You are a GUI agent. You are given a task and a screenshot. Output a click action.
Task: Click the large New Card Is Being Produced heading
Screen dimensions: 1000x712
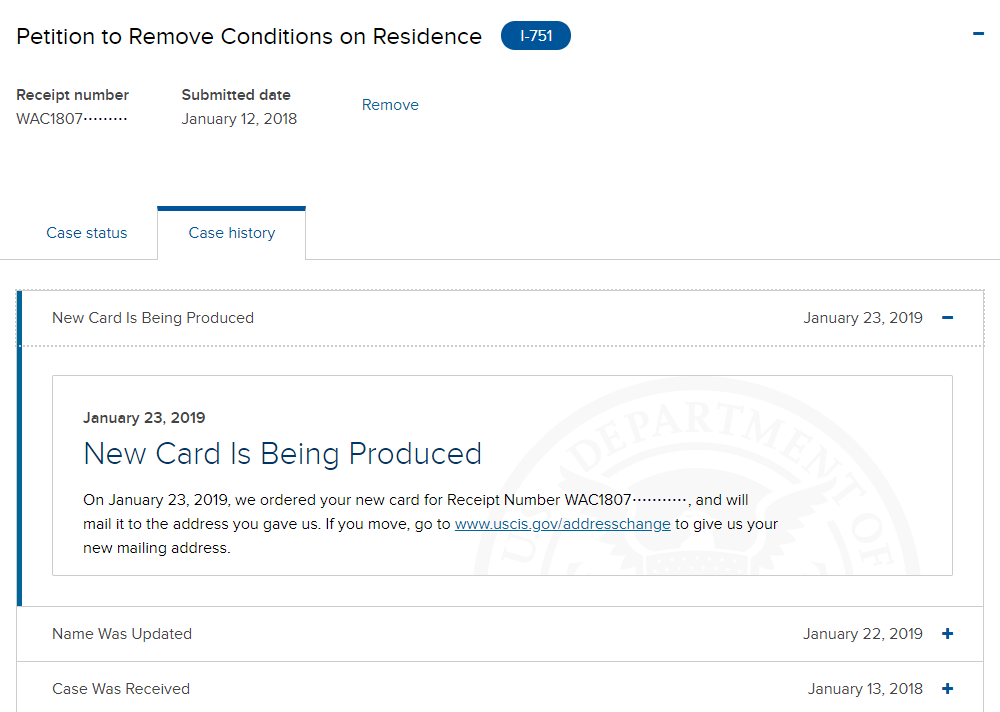pos(283,454)
